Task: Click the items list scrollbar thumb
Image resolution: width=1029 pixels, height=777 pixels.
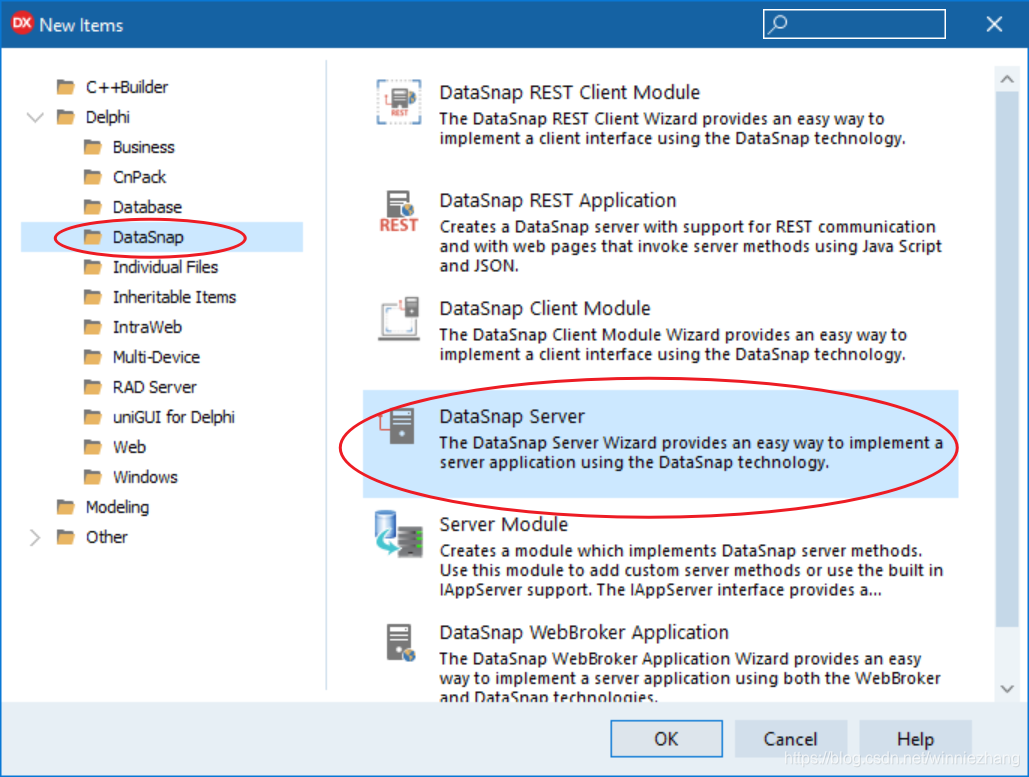Action: click(x=1007, y=359)
